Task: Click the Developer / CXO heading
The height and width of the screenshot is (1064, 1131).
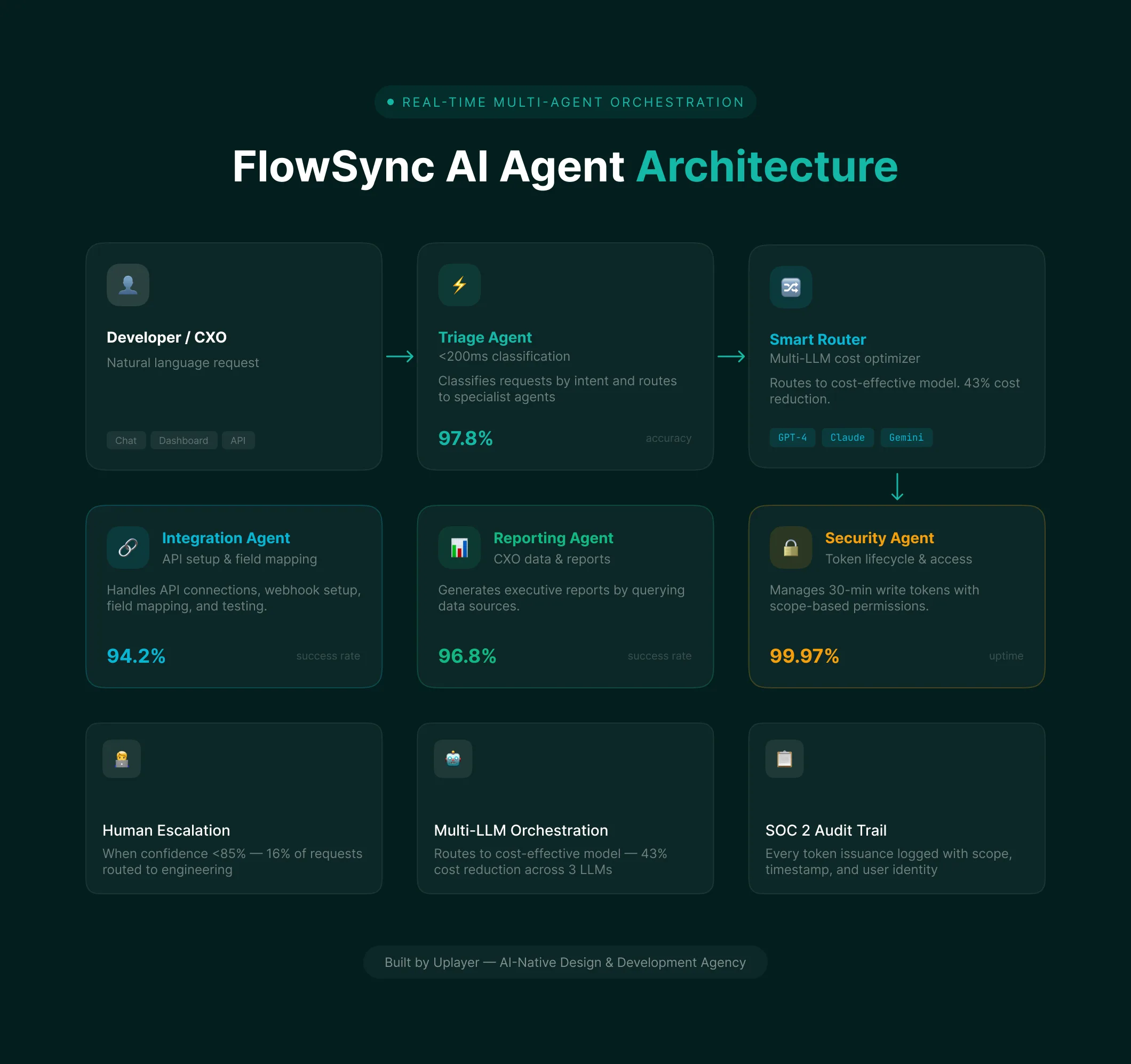Action: pos(166,337)
